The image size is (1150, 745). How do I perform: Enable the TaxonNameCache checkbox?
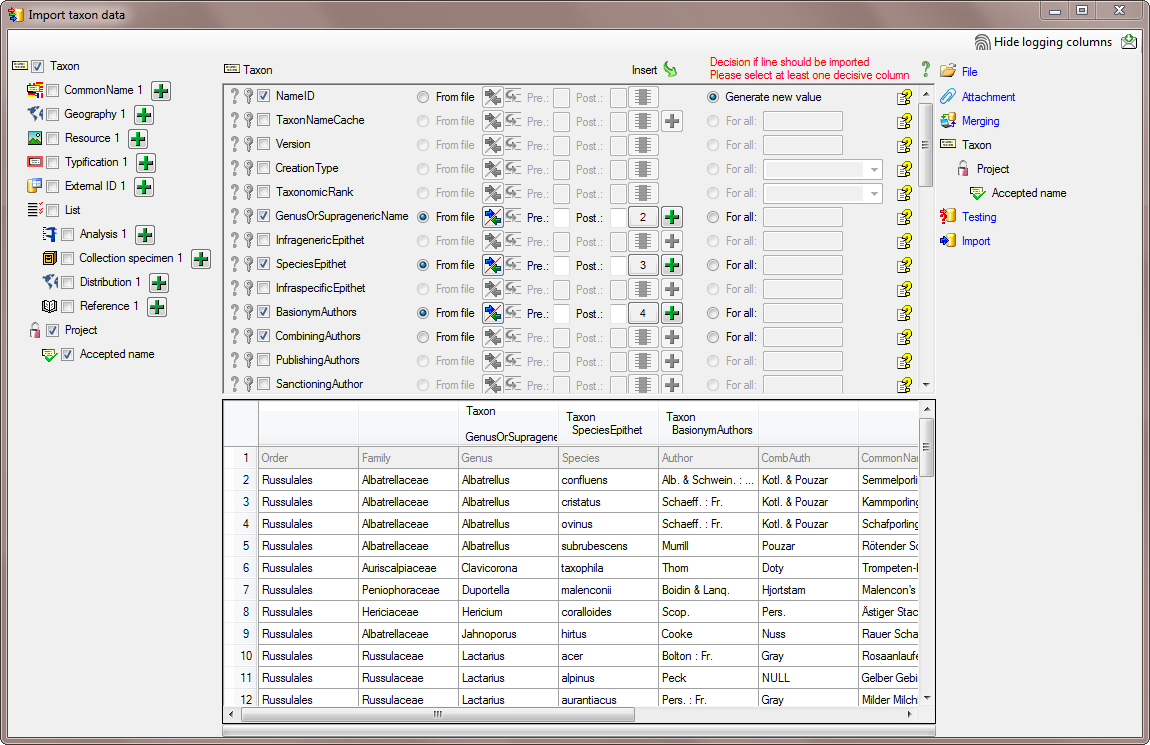pos(264,120)
